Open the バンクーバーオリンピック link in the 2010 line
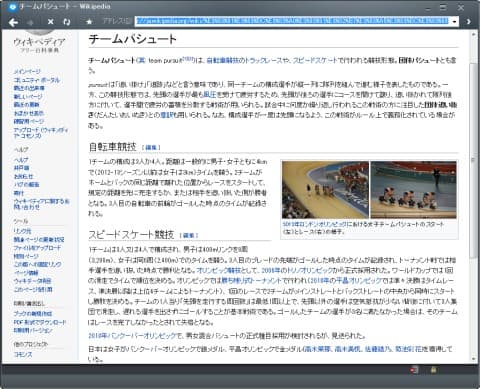 click(132, 336)
